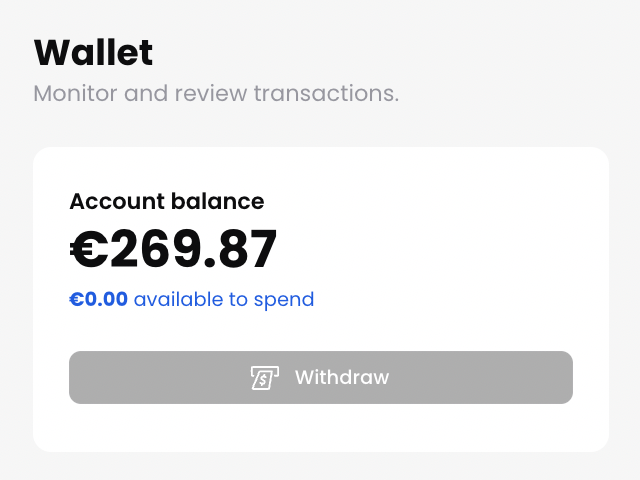640x480 pixels.
Task: Click the €269.87 balance amount
Action: (x=173, y=250)
